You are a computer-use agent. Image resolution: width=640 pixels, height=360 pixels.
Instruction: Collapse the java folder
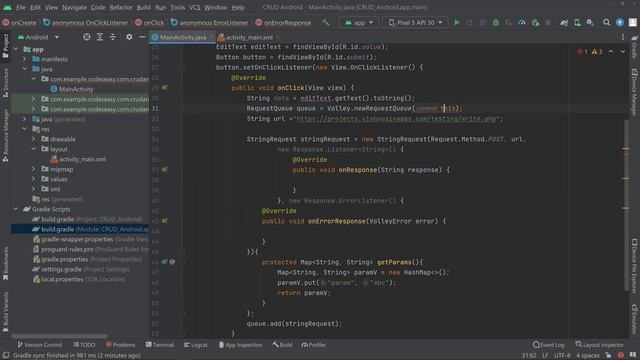tap(25, 69)
